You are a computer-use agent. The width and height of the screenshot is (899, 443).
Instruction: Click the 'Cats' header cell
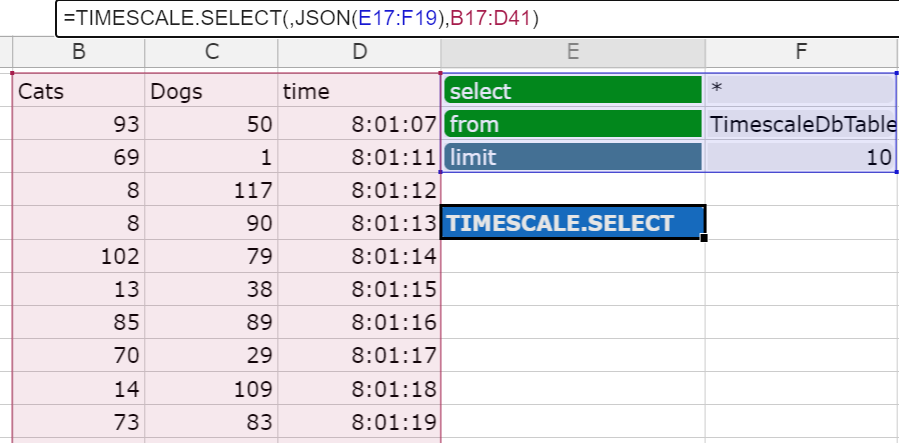(79, 91)
